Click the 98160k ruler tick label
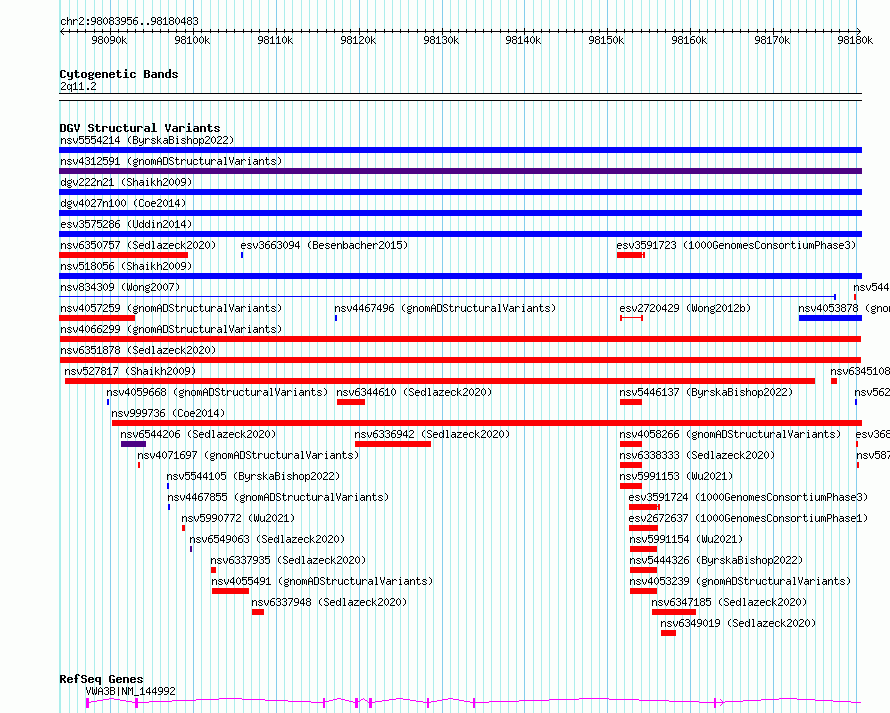Image resolution: width=890 pixels, height=713 pixels. 689,40
